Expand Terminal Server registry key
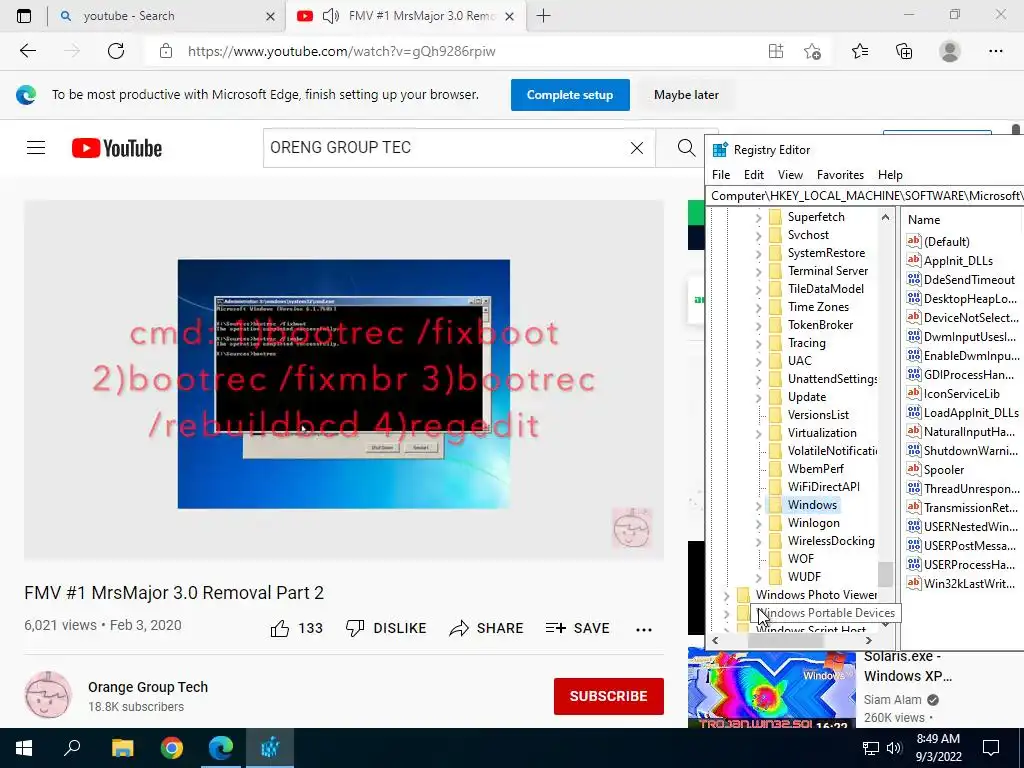 pyautogui.click(x=758, y=271)
